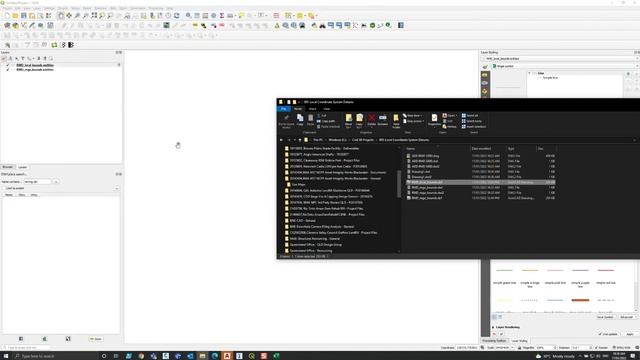Open the Share tab in File Explorer
Viewport: 640px width, 360px height.
312,109
